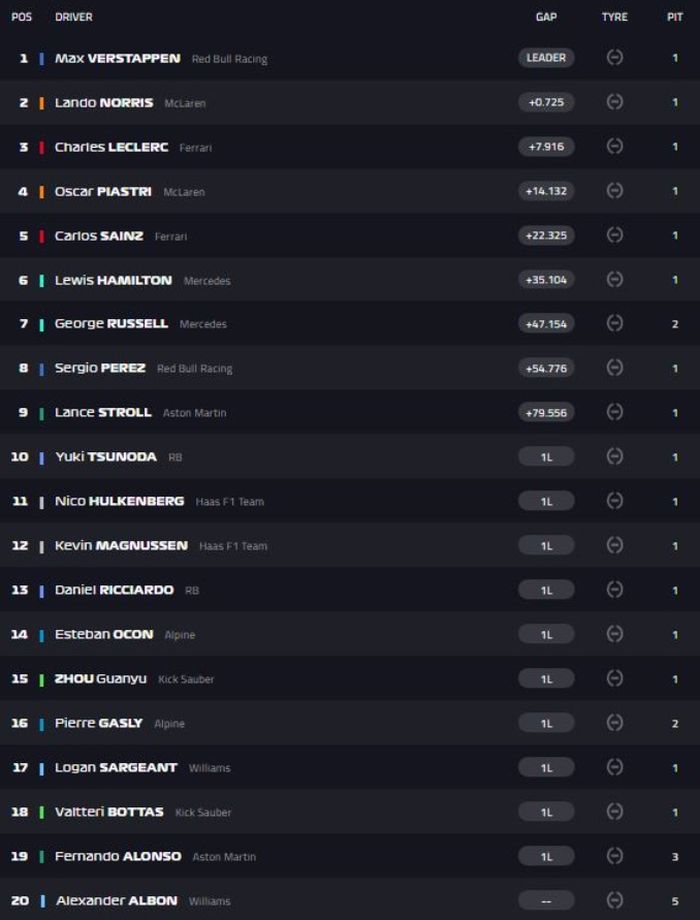Click the PIT column header
The height and width of the screenshot is (920, 700).
tap(675, 17)
